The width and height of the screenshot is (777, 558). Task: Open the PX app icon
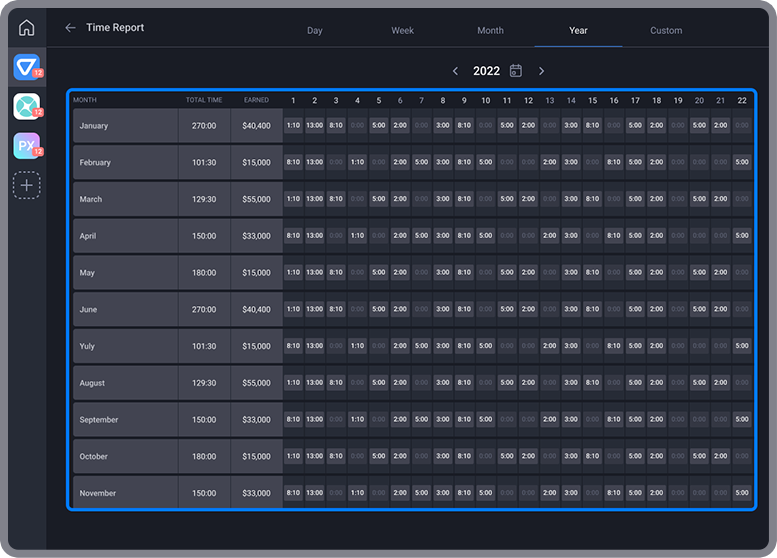point(27,146)
